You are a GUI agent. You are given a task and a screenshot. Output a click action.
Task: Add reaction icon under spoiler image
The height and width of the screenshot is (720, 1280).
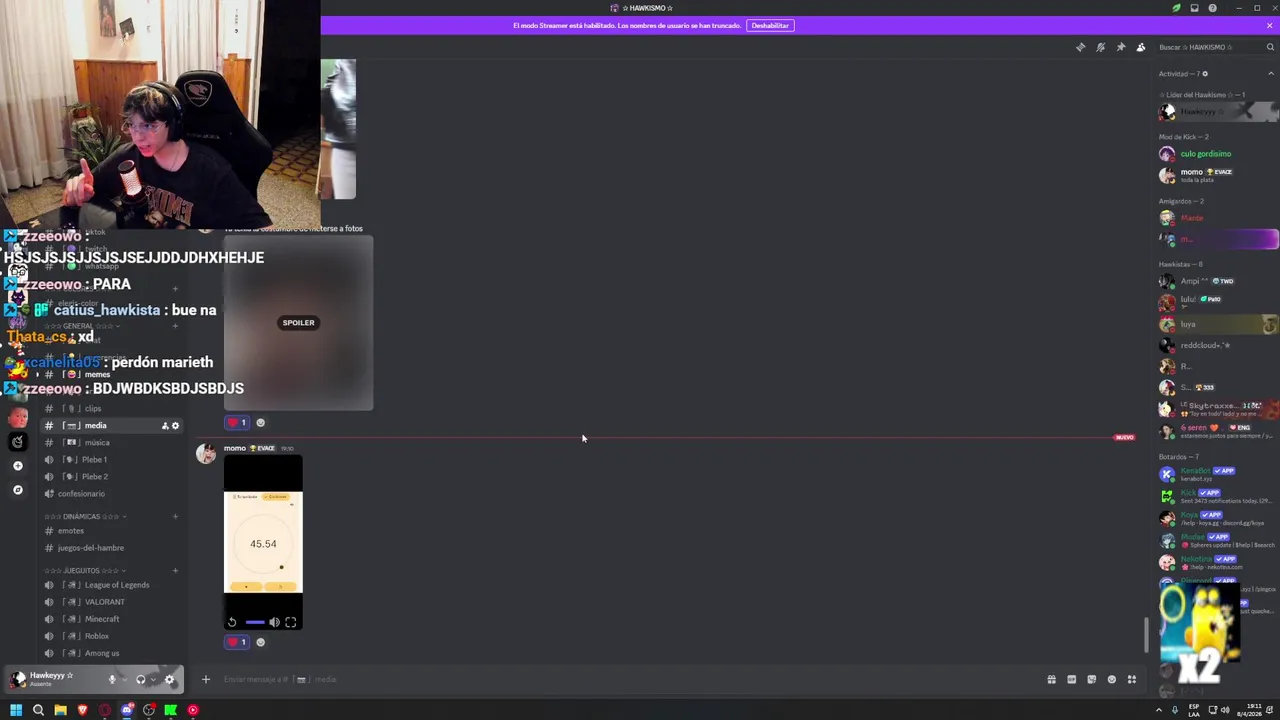tap(261, 422)
